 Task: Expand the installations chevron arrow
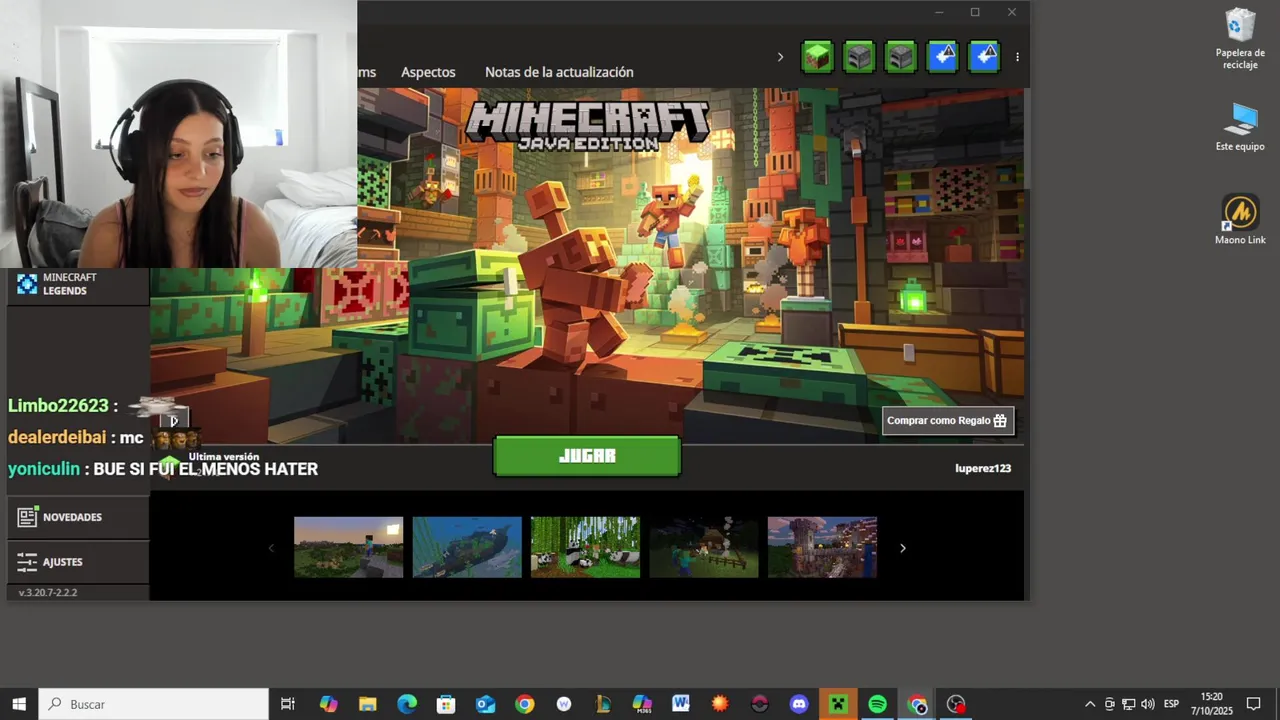[x=780, y=57]
